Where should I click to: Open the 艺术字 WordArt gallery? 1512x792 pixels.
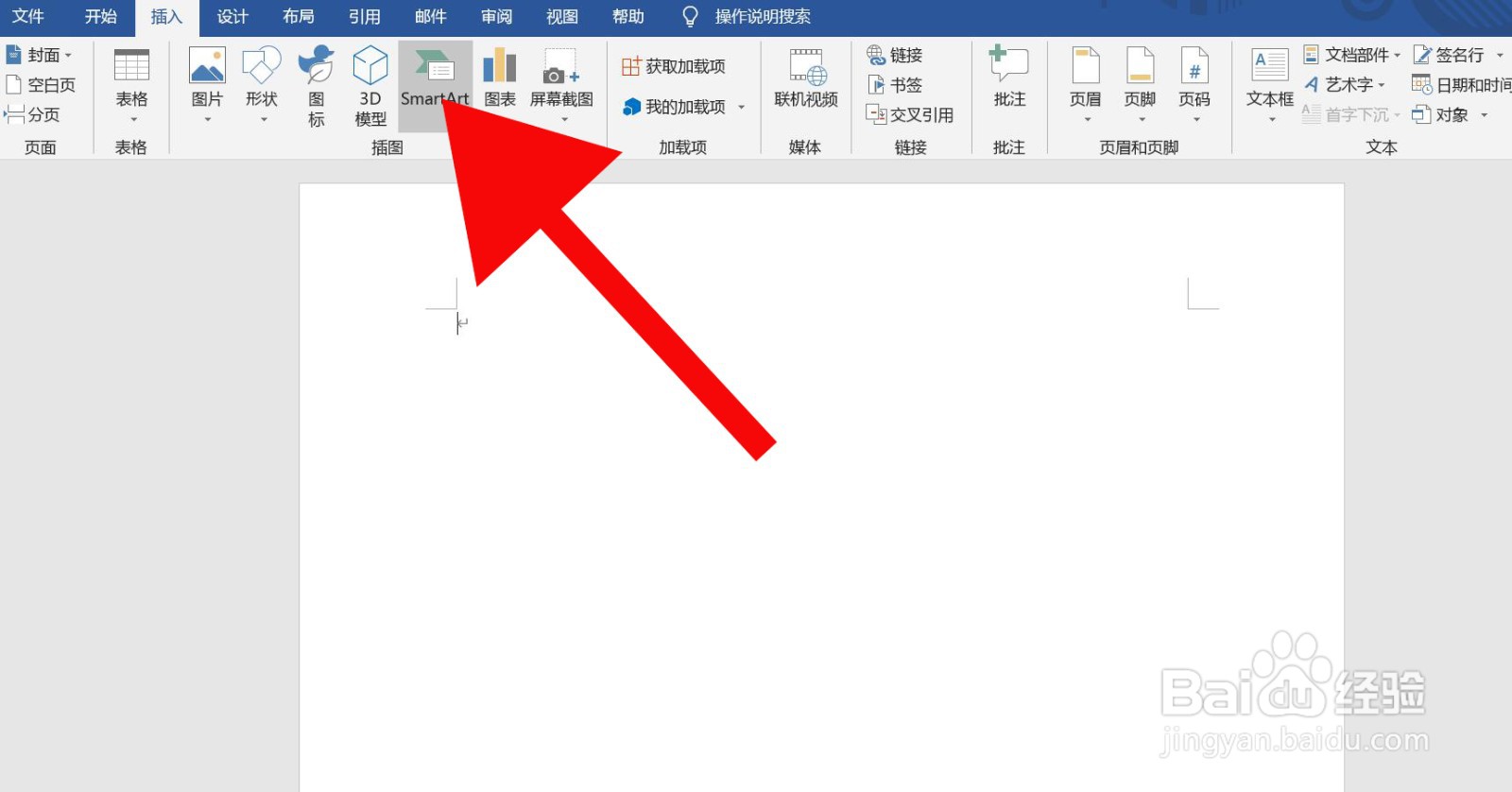[x=1345, y=85]
